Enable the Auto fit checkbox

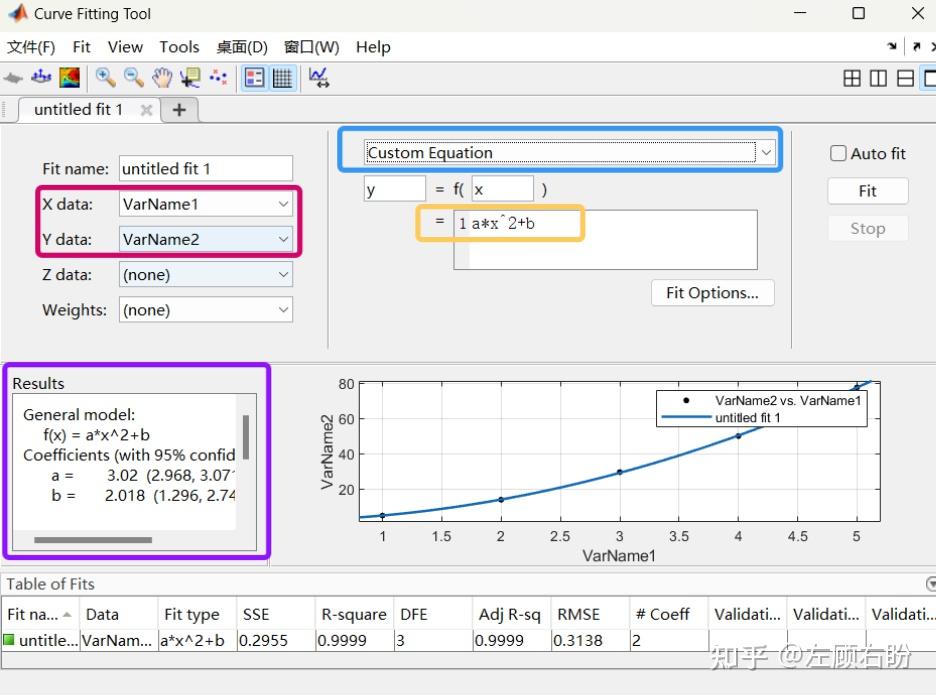tap(838, 153)
